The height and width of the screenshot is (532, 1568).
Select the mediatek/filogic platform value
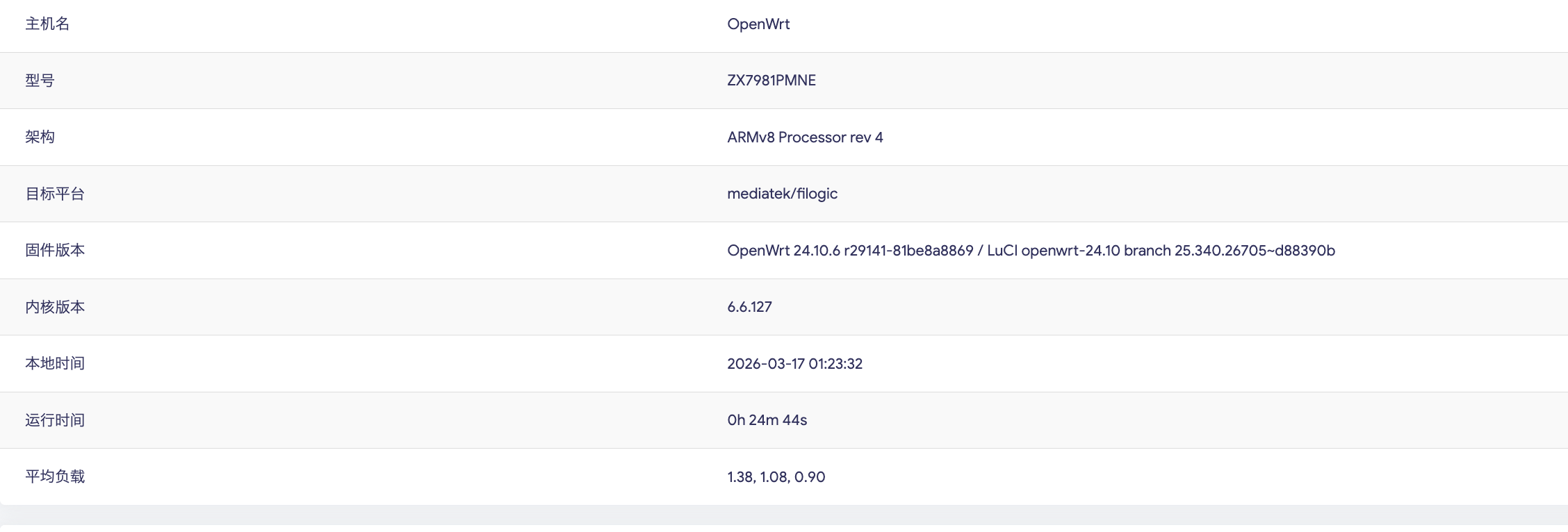pos(782,194)
